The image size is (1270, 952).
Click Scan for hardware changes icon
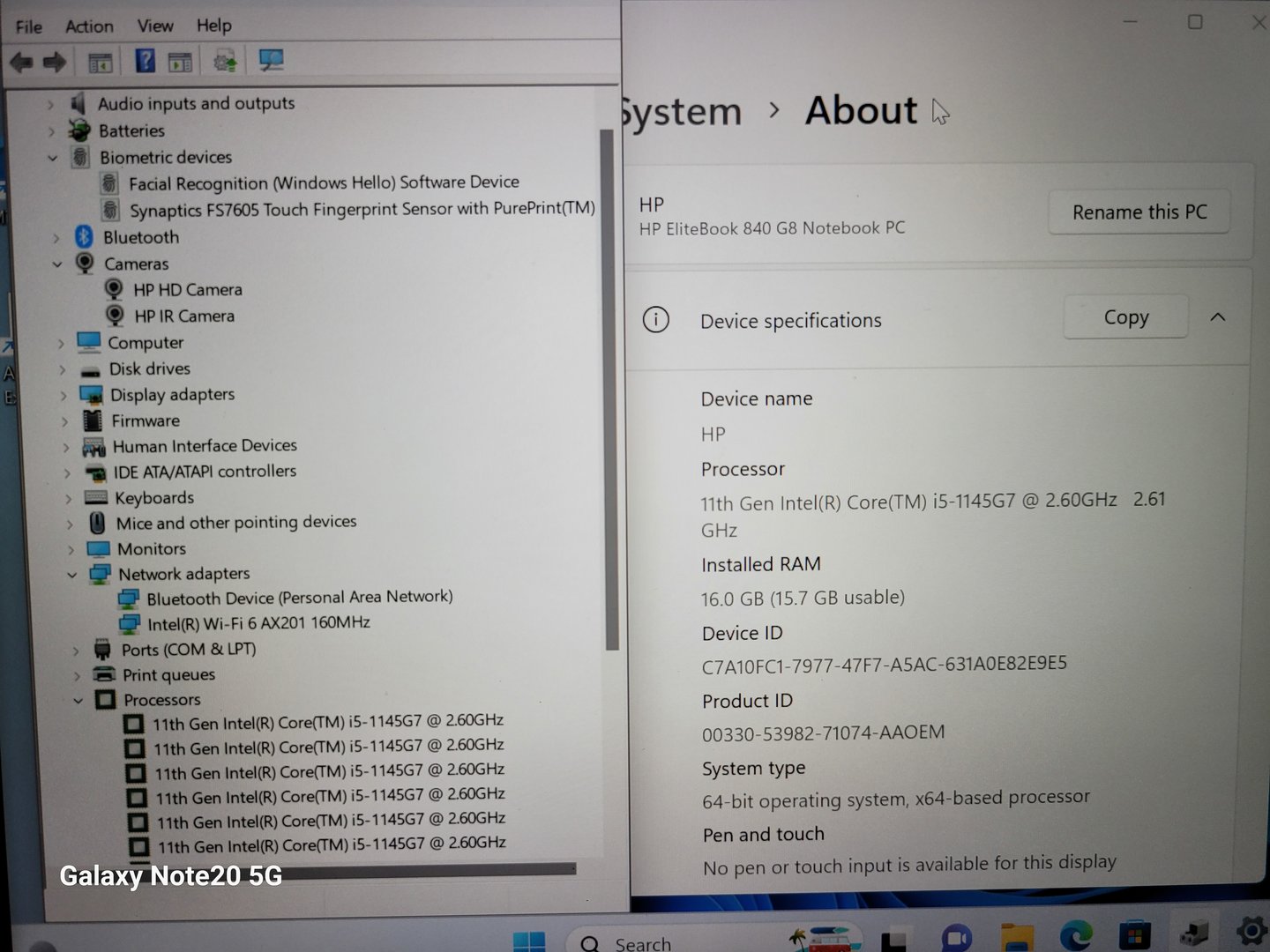click(271, 60)
